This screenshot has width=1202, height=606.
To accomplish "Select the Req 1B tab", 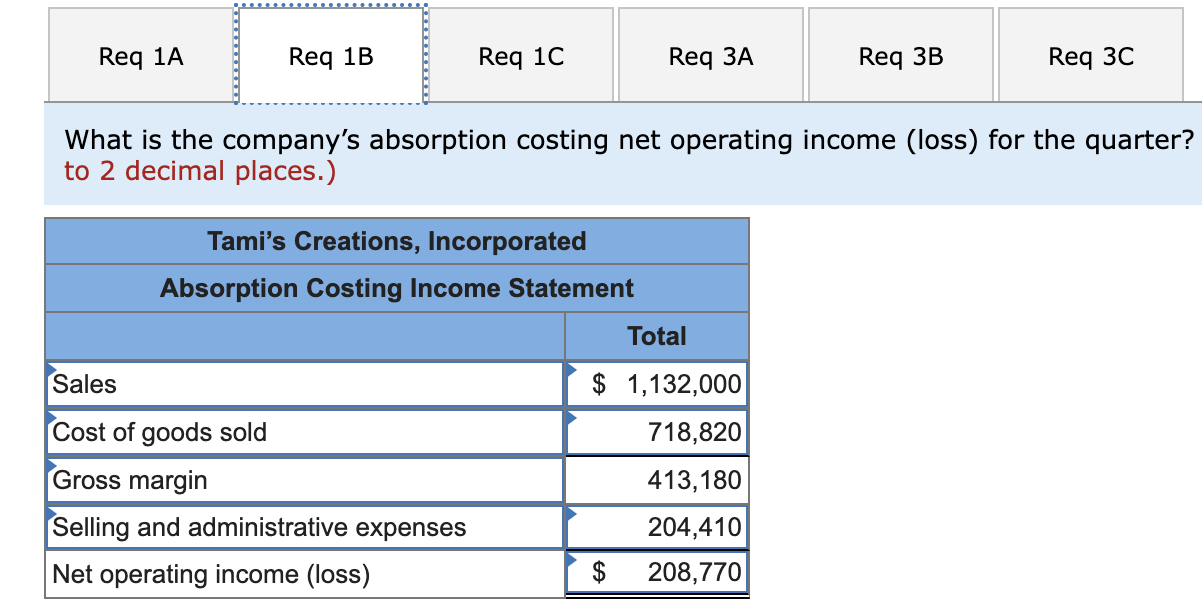I will pos(331,56).
